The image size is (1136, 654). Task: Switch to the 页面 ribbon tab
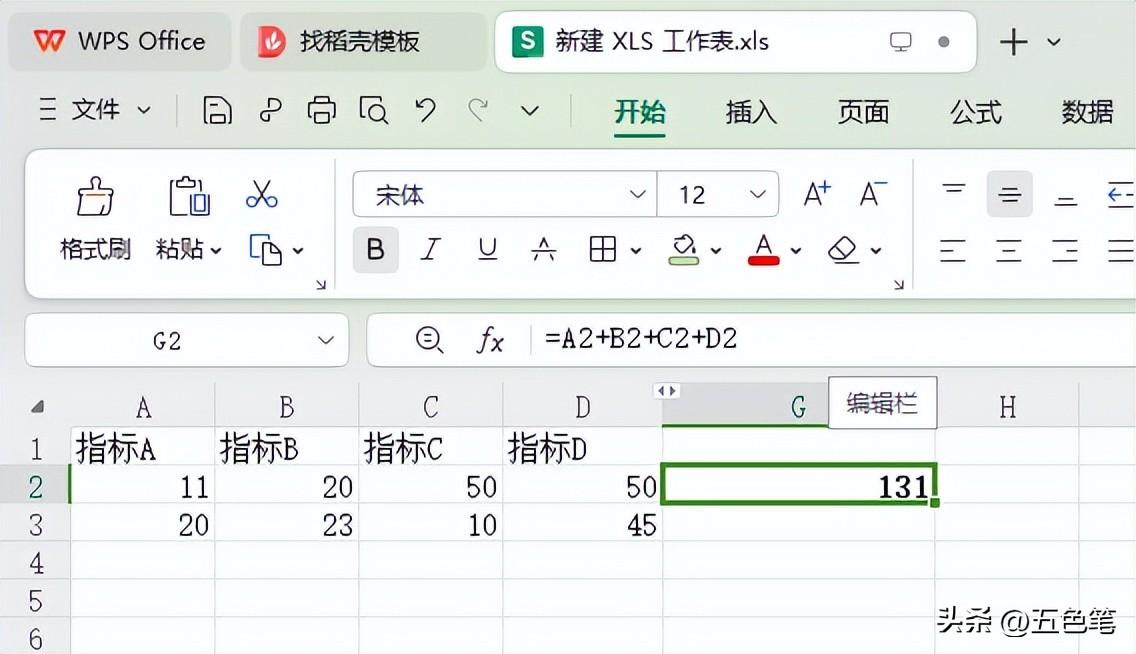(x=864, y=112)
